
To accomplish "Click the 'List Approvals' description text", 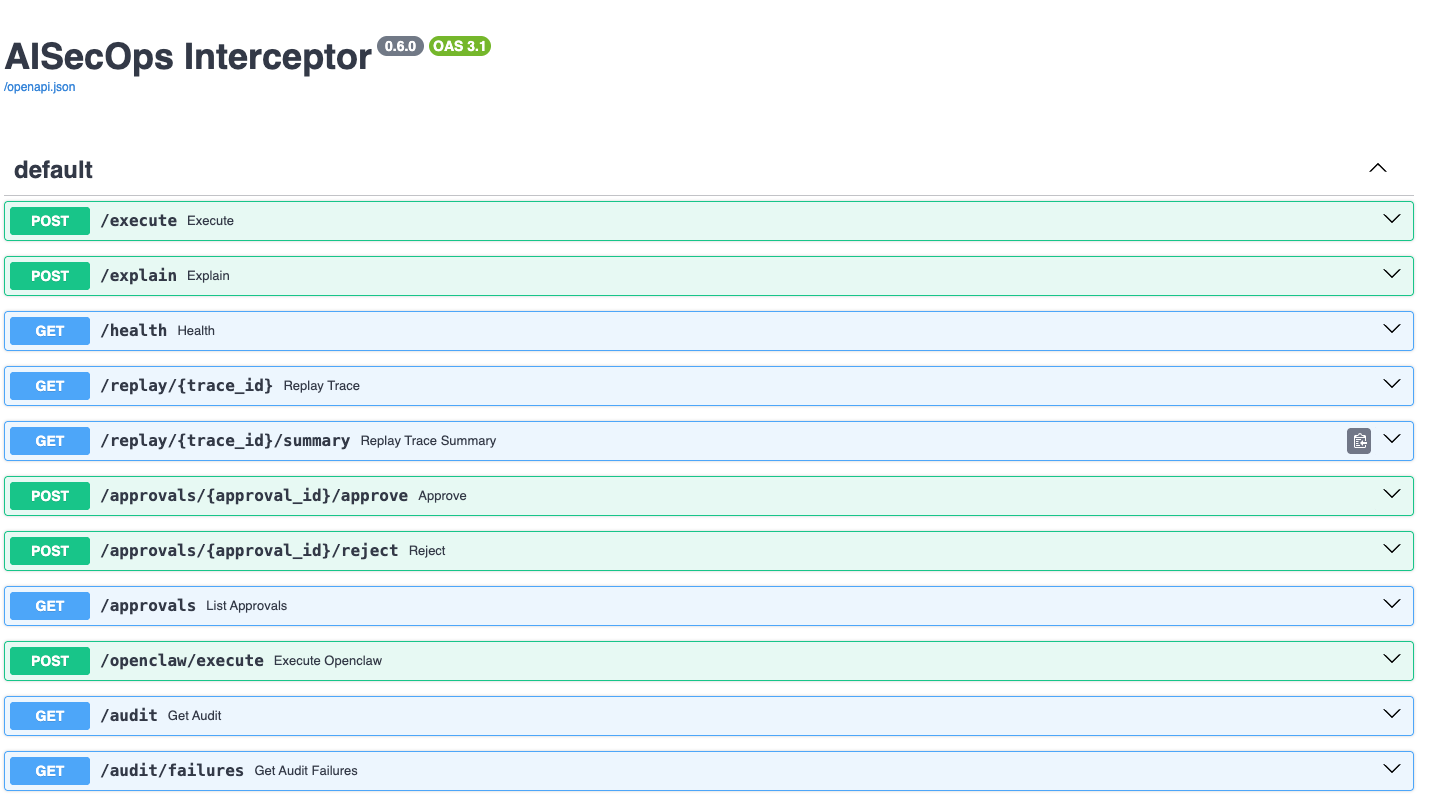I will coord(247,606).
